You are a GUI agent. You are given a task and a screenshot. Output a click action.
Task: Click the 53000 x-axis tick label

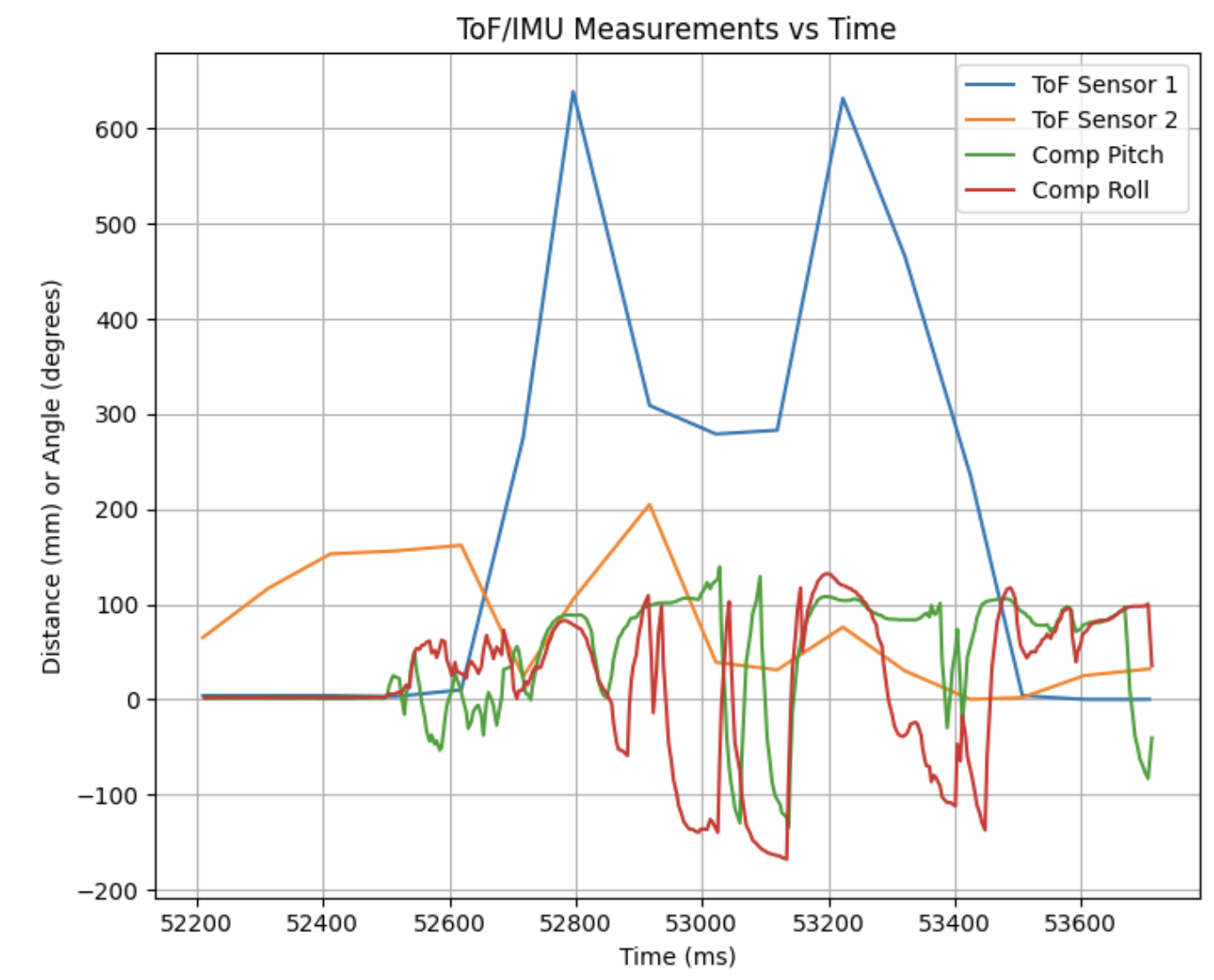(x=702, y=924)
